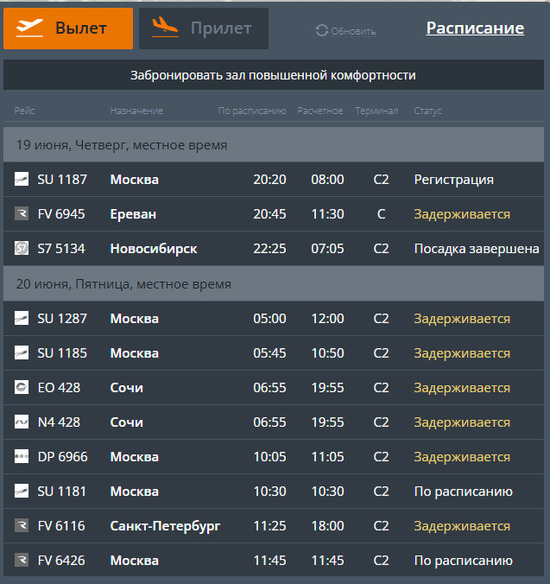Screen dimensions: 550x584
Task: Open the Расписание schedule link
Action: click(475, 28)
